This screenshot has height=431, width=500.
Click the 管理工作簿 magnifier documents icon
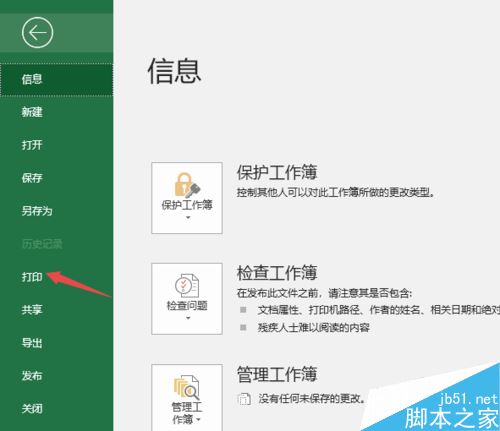pos(187,387)
